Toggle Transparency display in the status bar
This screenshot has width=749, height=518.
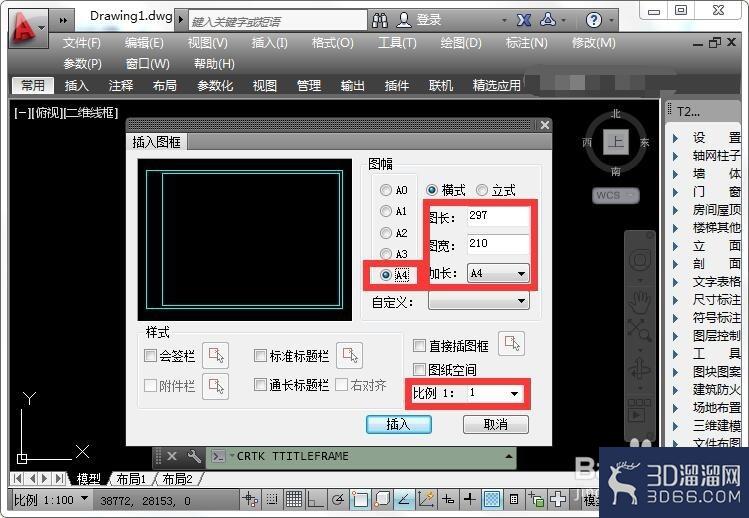coord(492,500)
